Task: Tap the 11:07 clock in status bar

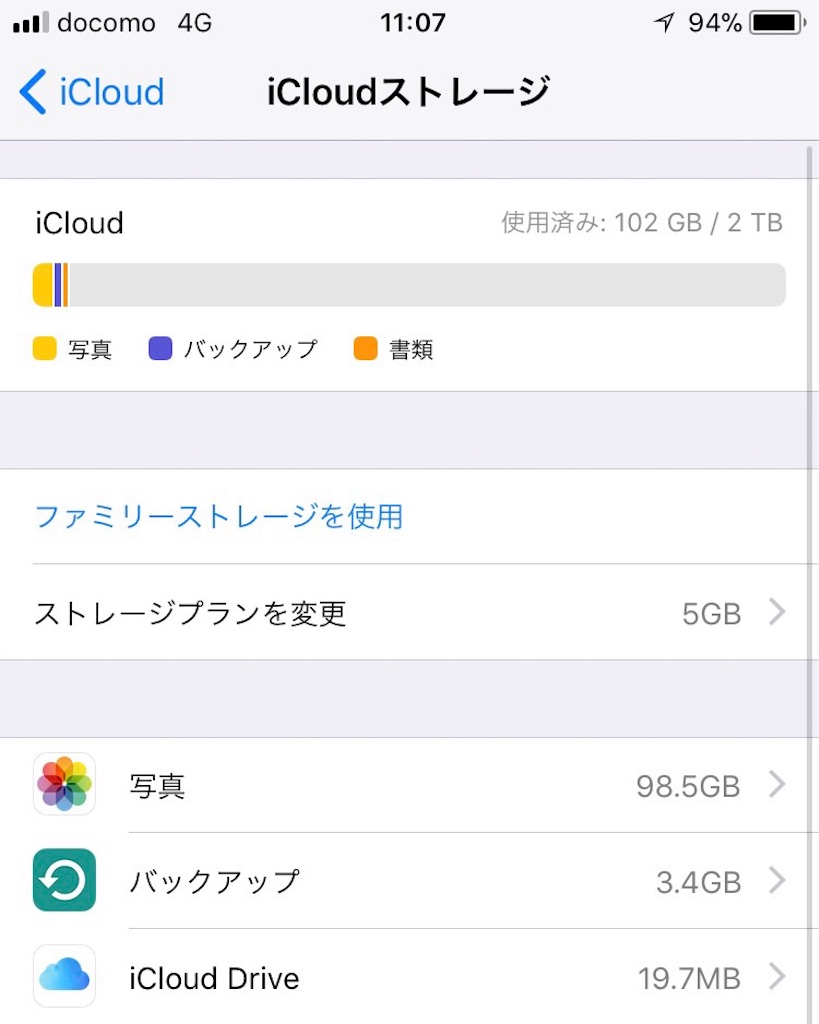Action: tap(413, 23)
